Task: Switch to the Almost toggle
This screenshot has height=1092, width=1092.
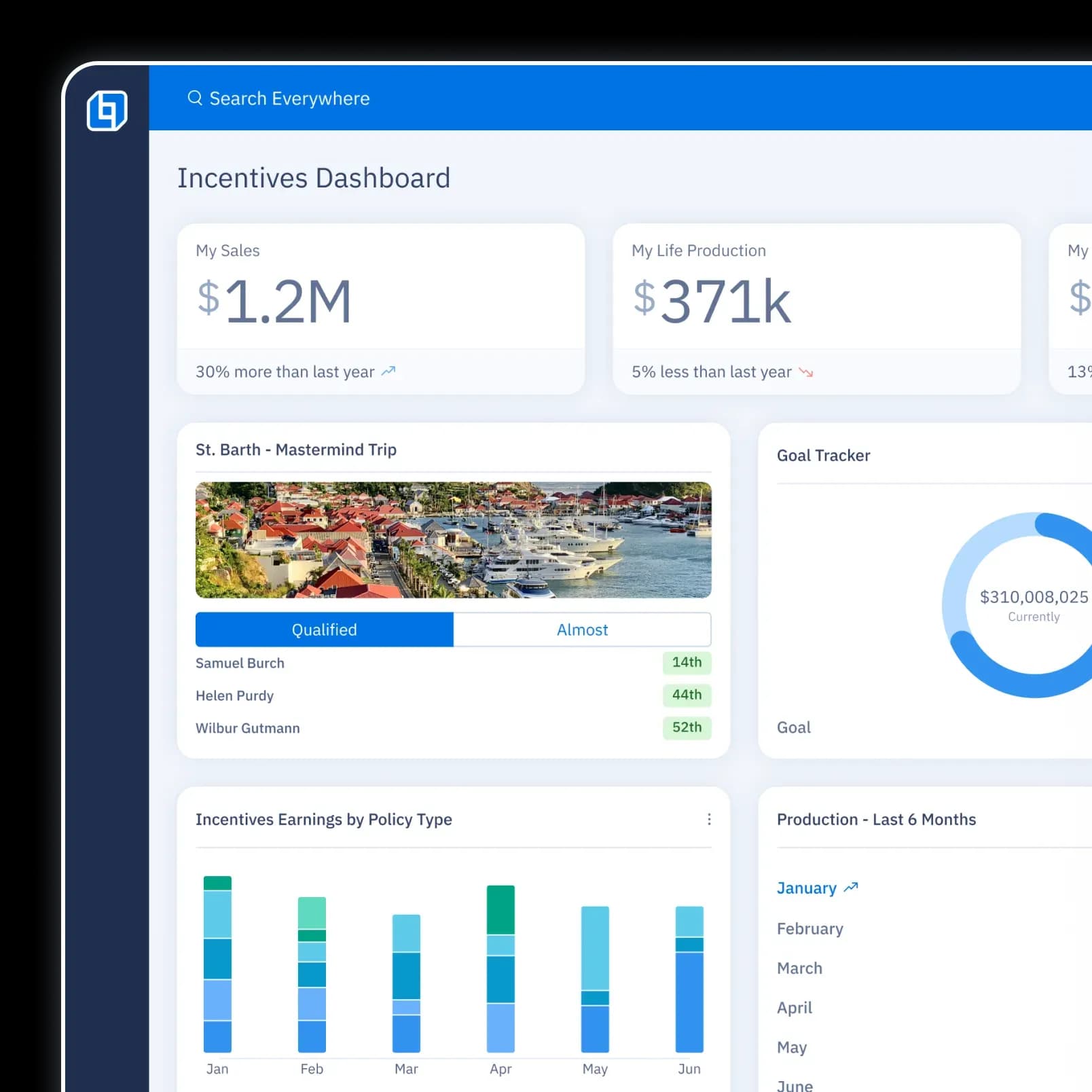Action: click(x=582, y=630)
